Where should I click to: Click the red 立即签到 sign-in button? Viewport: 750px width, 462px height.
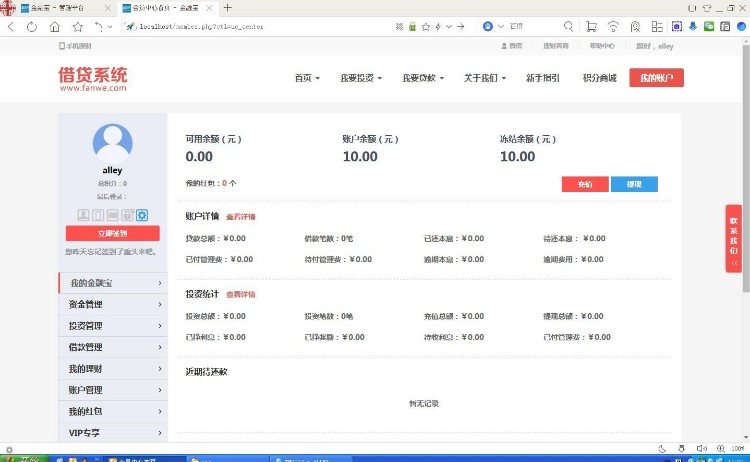112,233
